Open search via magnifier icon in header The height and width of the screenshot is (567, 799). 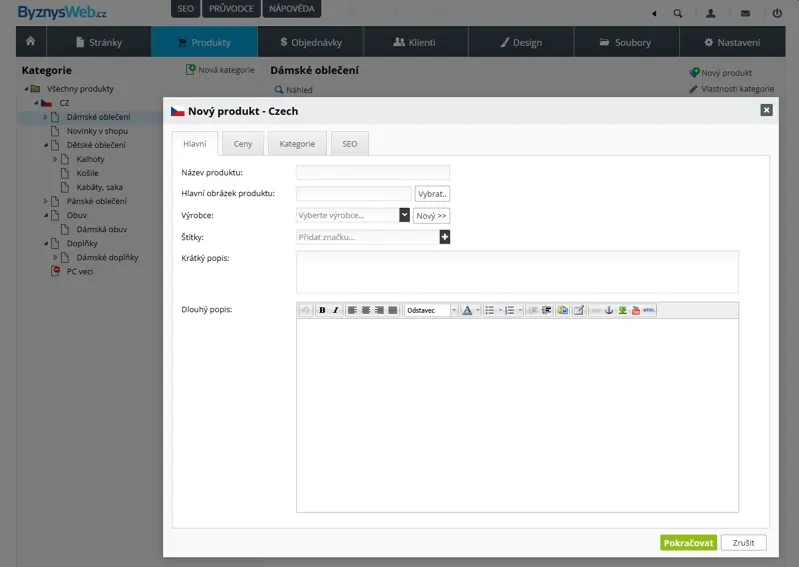[678, 13]
